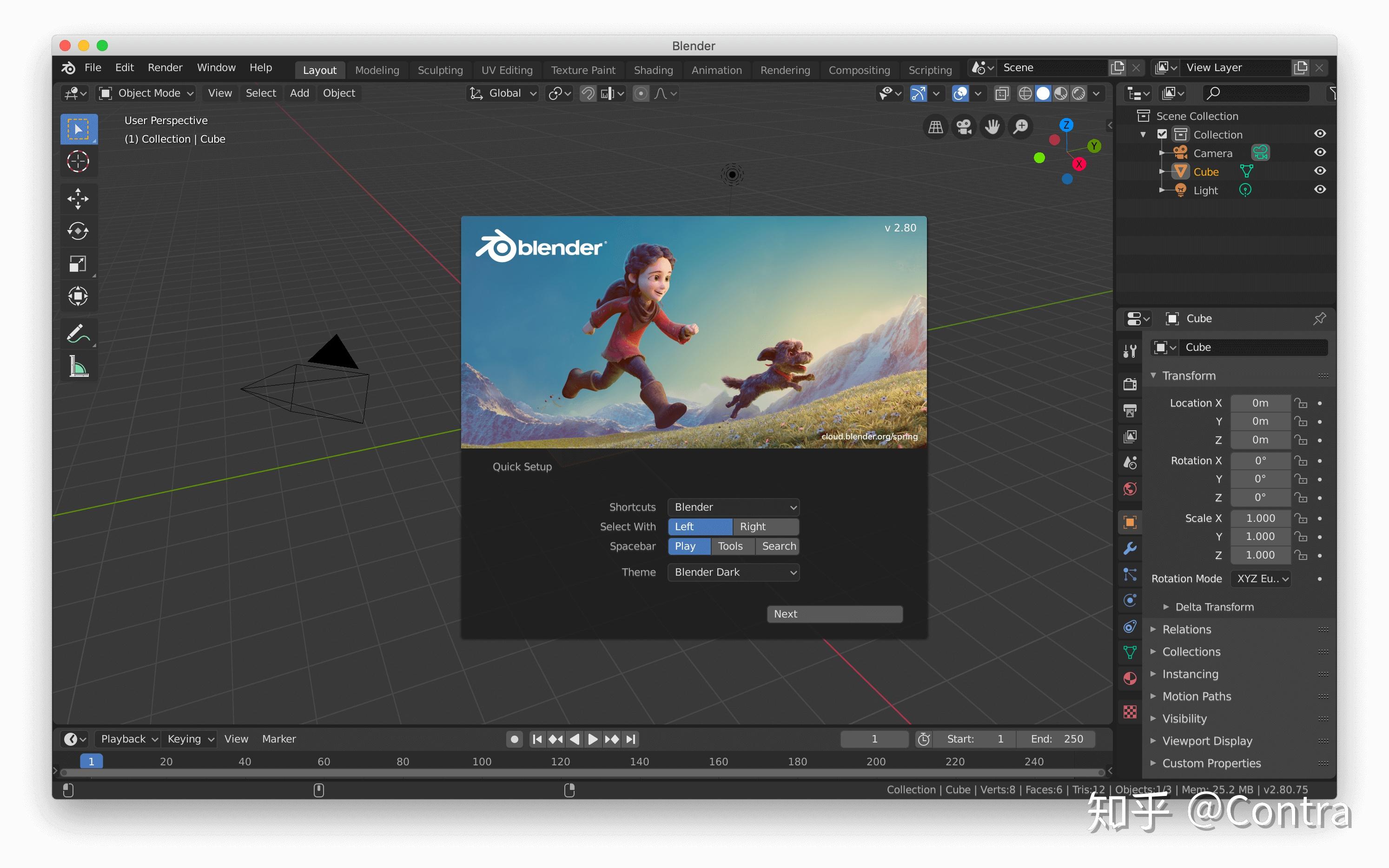Image resolution: width=1389 pixels, height=868 pixels.
Task: Open the Render menu
Action: [165, 68]
